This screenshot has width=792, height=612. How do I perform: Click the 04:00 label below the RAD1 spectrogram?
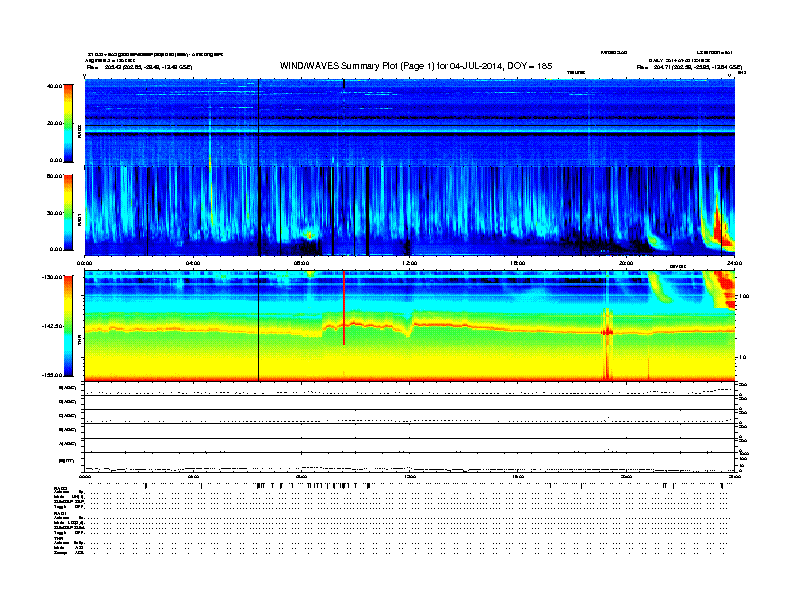193,263
